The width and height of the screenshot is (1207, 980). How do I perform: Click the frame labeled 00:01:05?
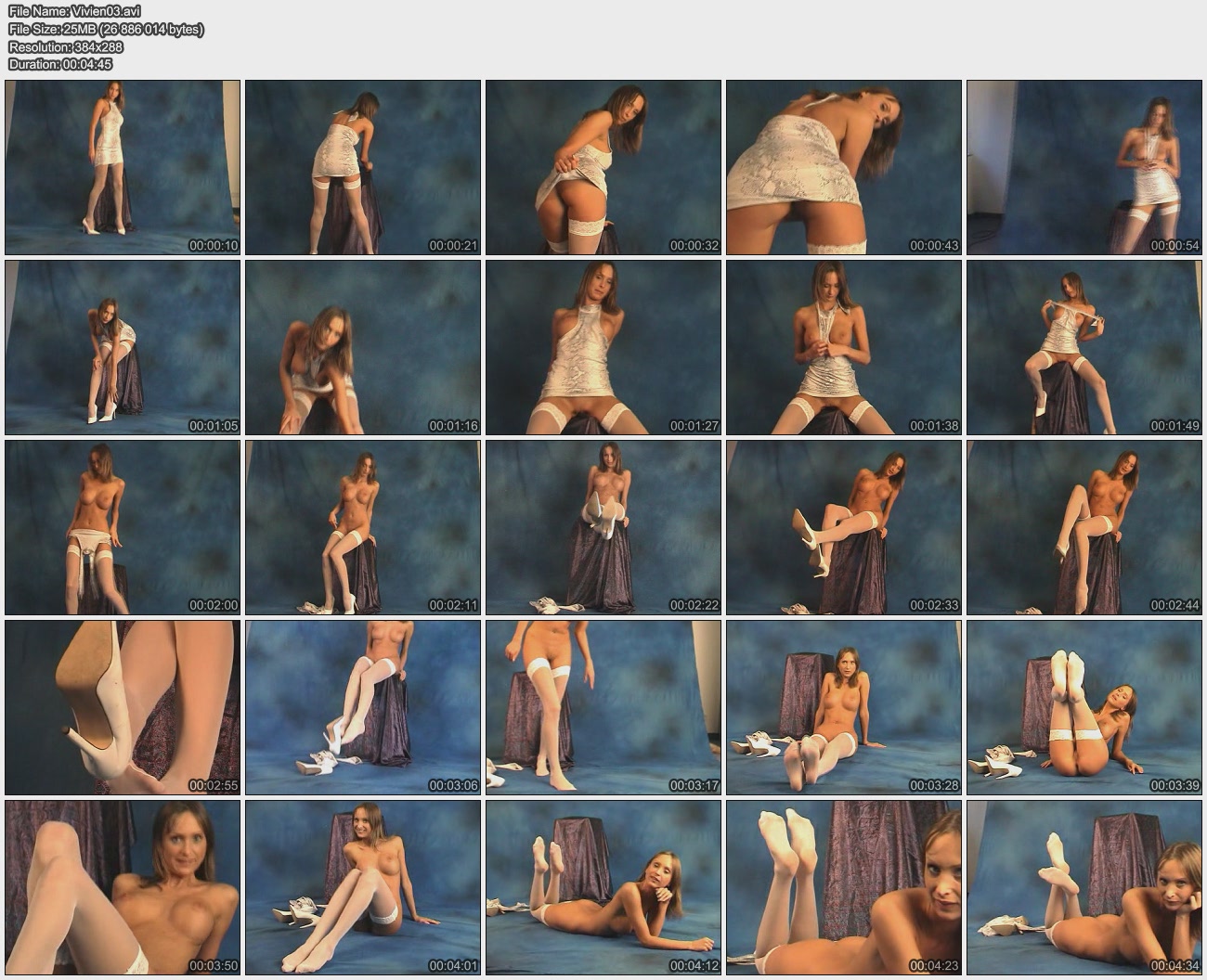pyautogui.click(x=123, y=347)
